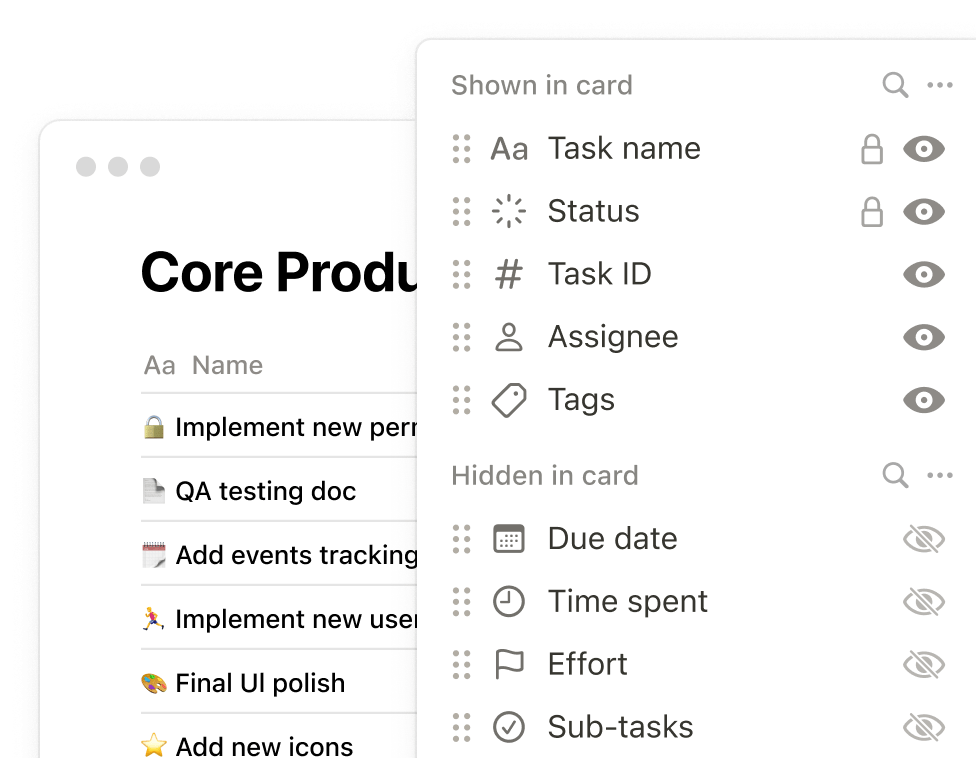This screenshot has width=976, height=758.
Task: Hide the Assignee property from card
Action: pyautogui.click(x=923, y=337)
